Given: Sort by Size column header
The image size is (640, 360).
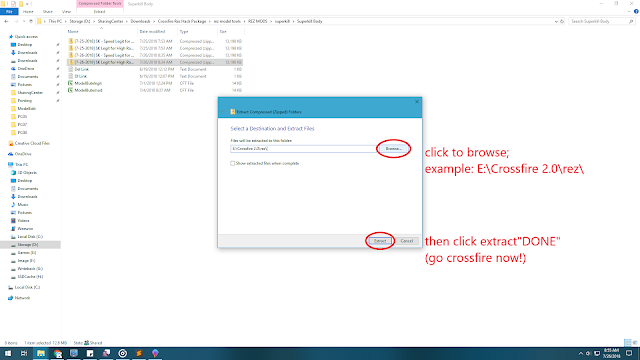Looking at the screenshot, I should (x=231, y=31).
